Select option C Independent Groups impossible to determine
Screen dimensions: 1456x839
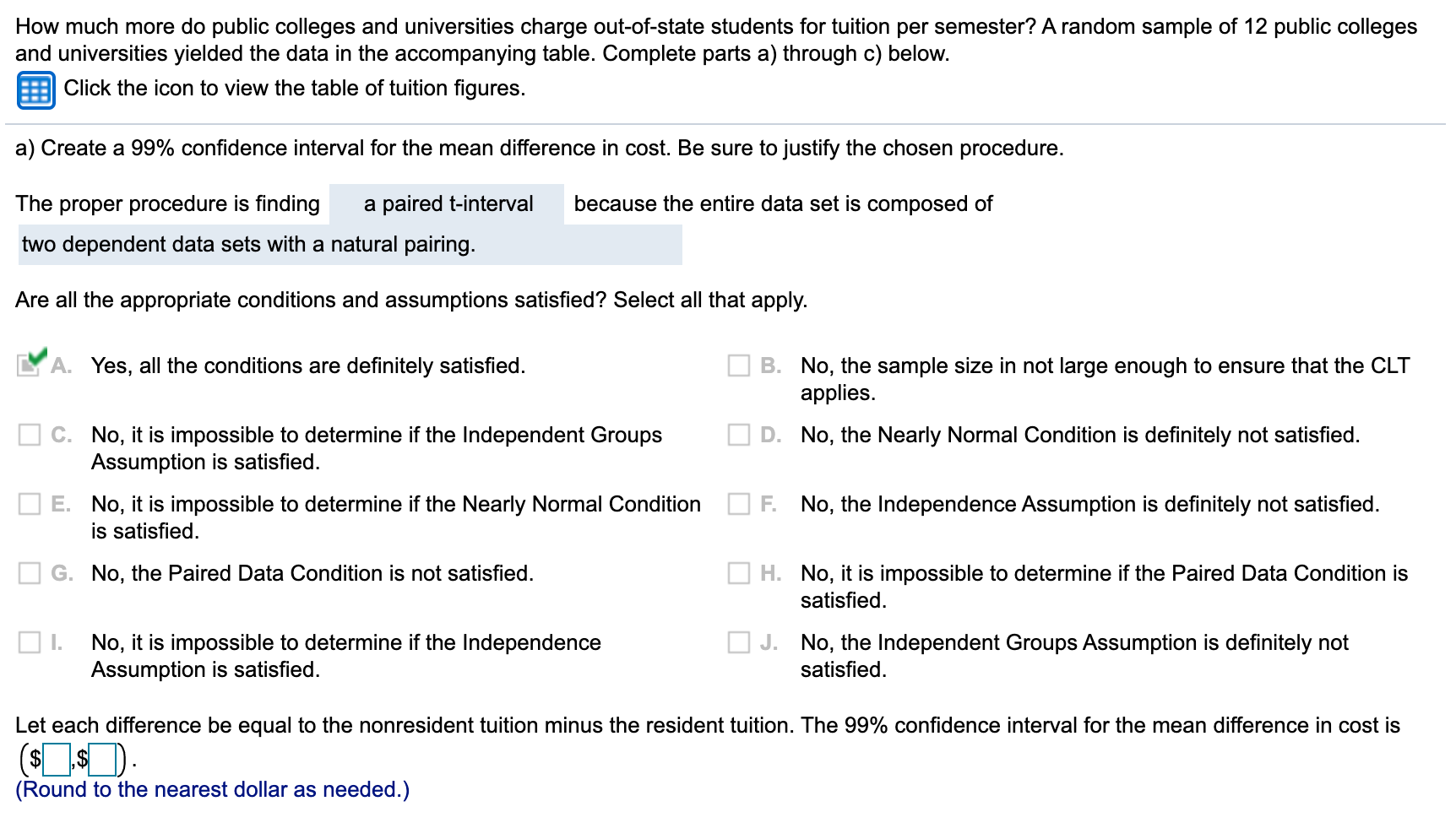pos(30,435)
